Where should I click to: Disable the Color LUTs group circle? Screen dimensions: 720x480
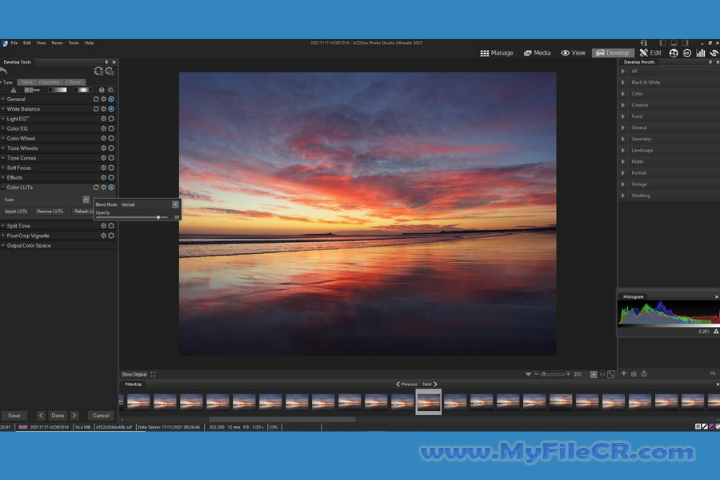pos(111,187)
